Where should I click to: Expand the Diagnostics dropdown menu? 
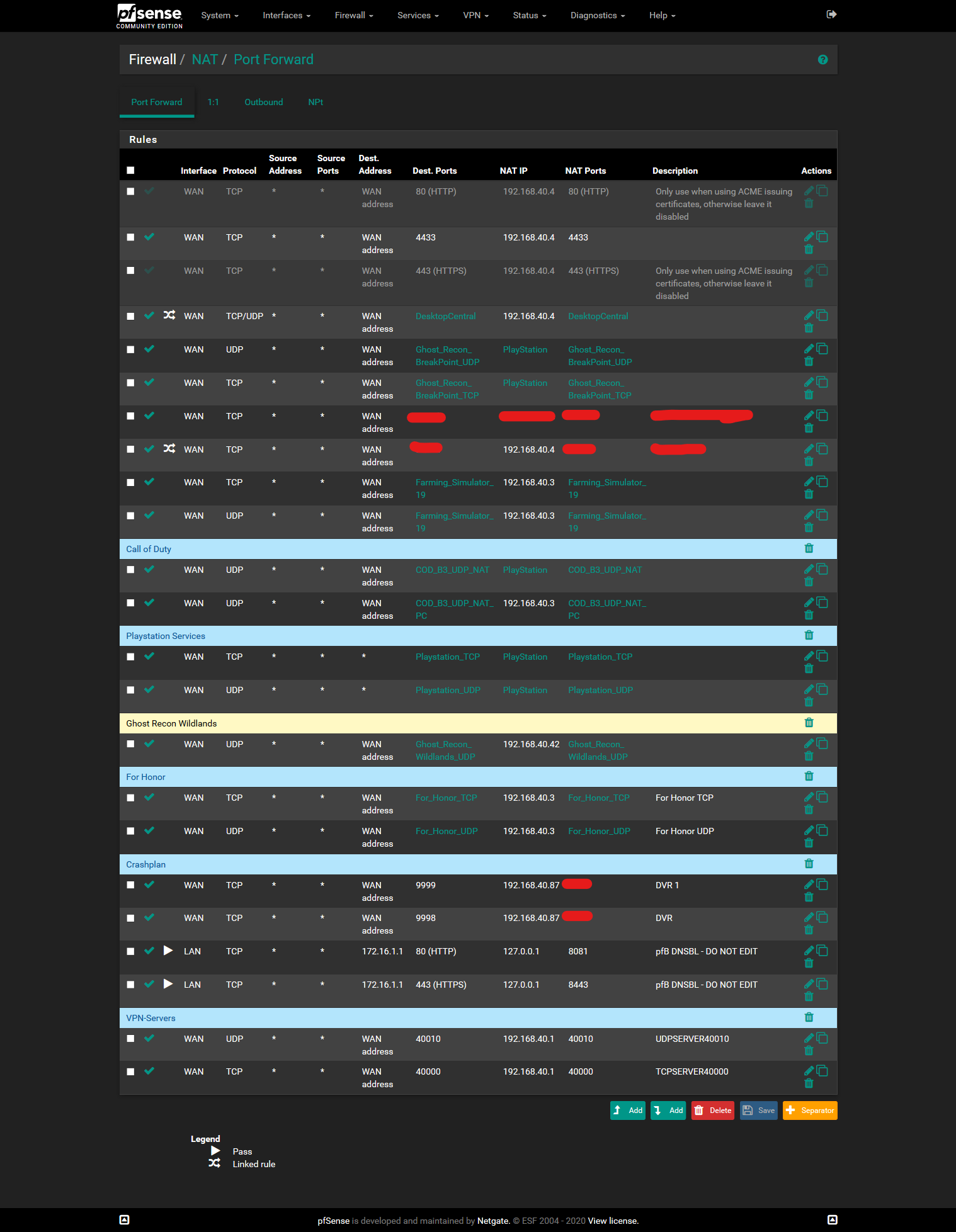pyautogui.click(x=598, y=15)
